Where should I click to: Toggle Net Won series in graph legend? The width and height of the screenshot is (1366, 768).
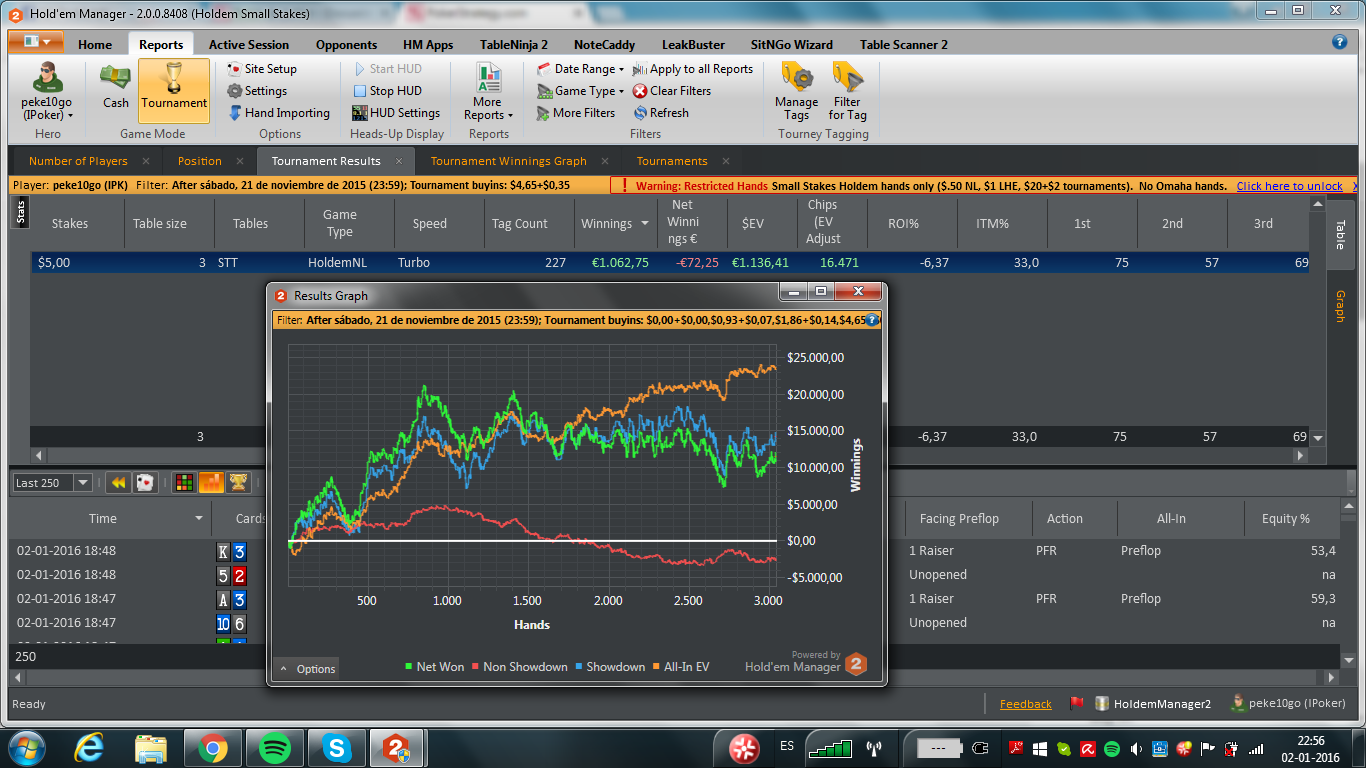pos(434,667)
